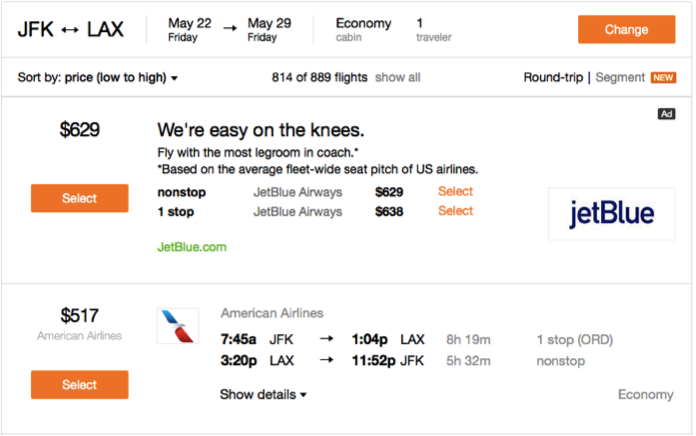Click the 1 traveler field
The image size is (696, 436).
coord(433,29)
